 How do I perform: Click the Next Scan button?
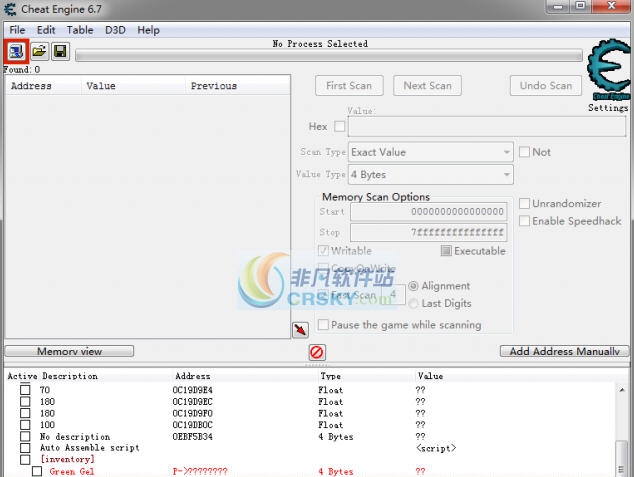click(427, 86)
